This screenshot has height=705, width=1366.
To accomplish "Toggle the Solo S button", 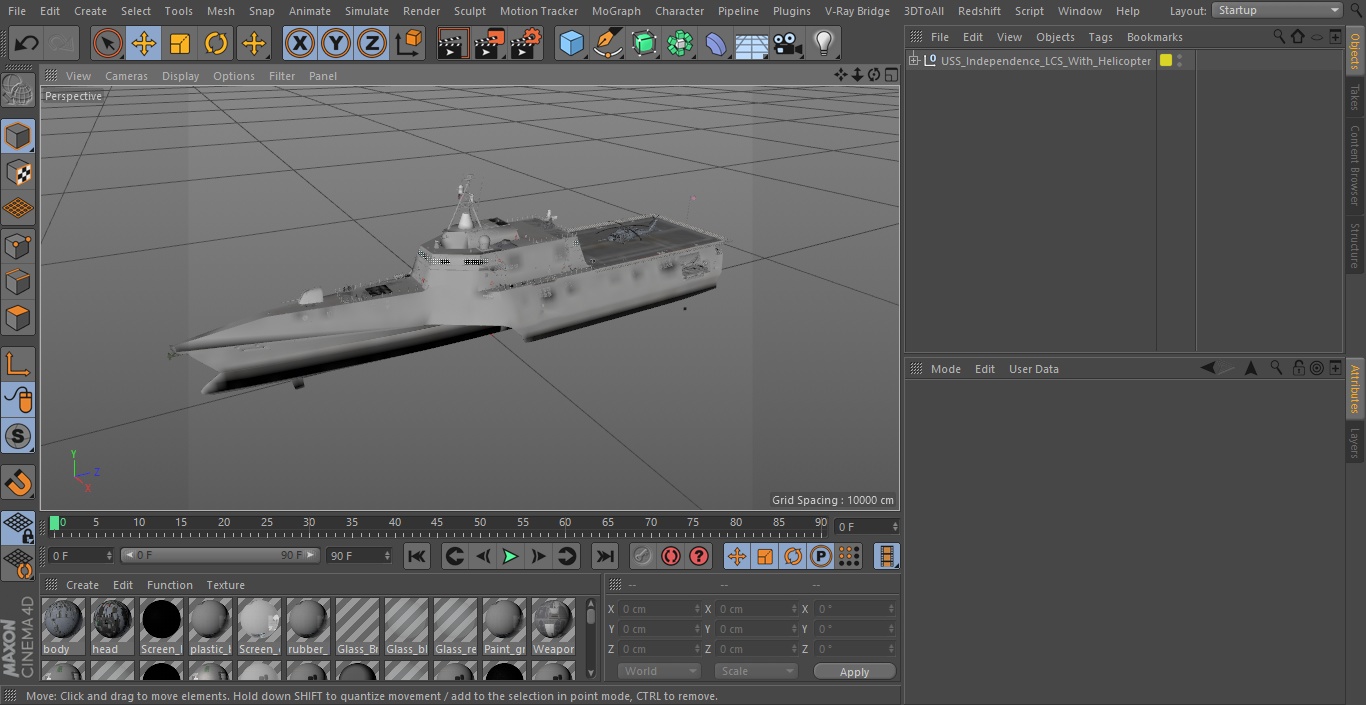I will pos(18,436).
